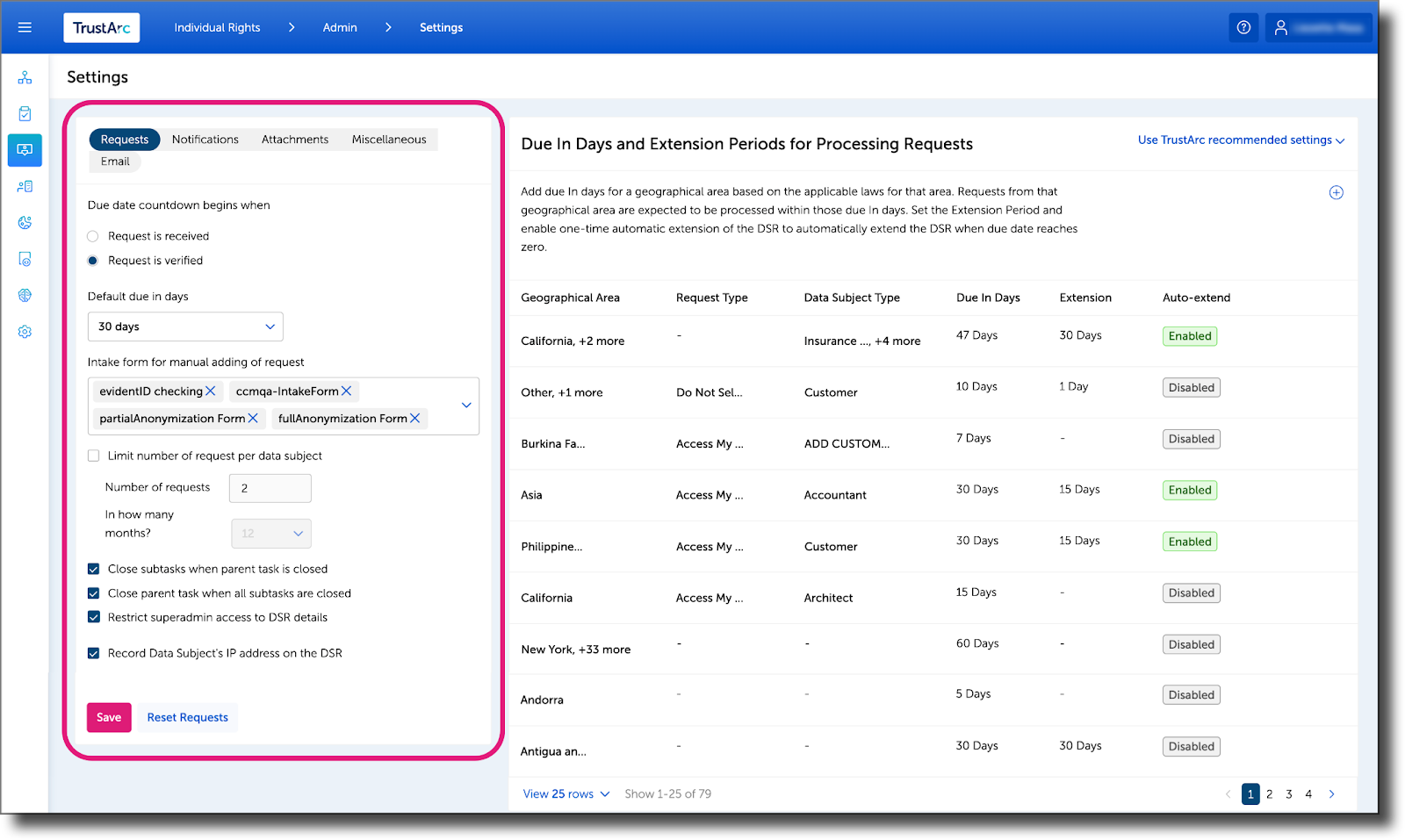This screenshot has height=840, width=1405.
Task: Expand the intake form selection dropdown
Action: pos(465,406)
